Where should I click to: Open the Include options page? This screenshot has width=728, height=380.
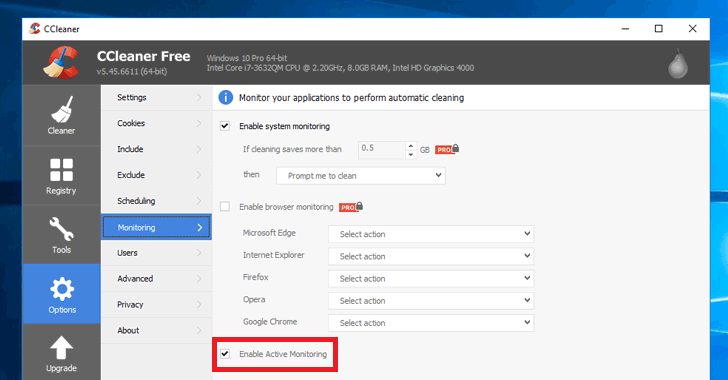pos(156,149)
